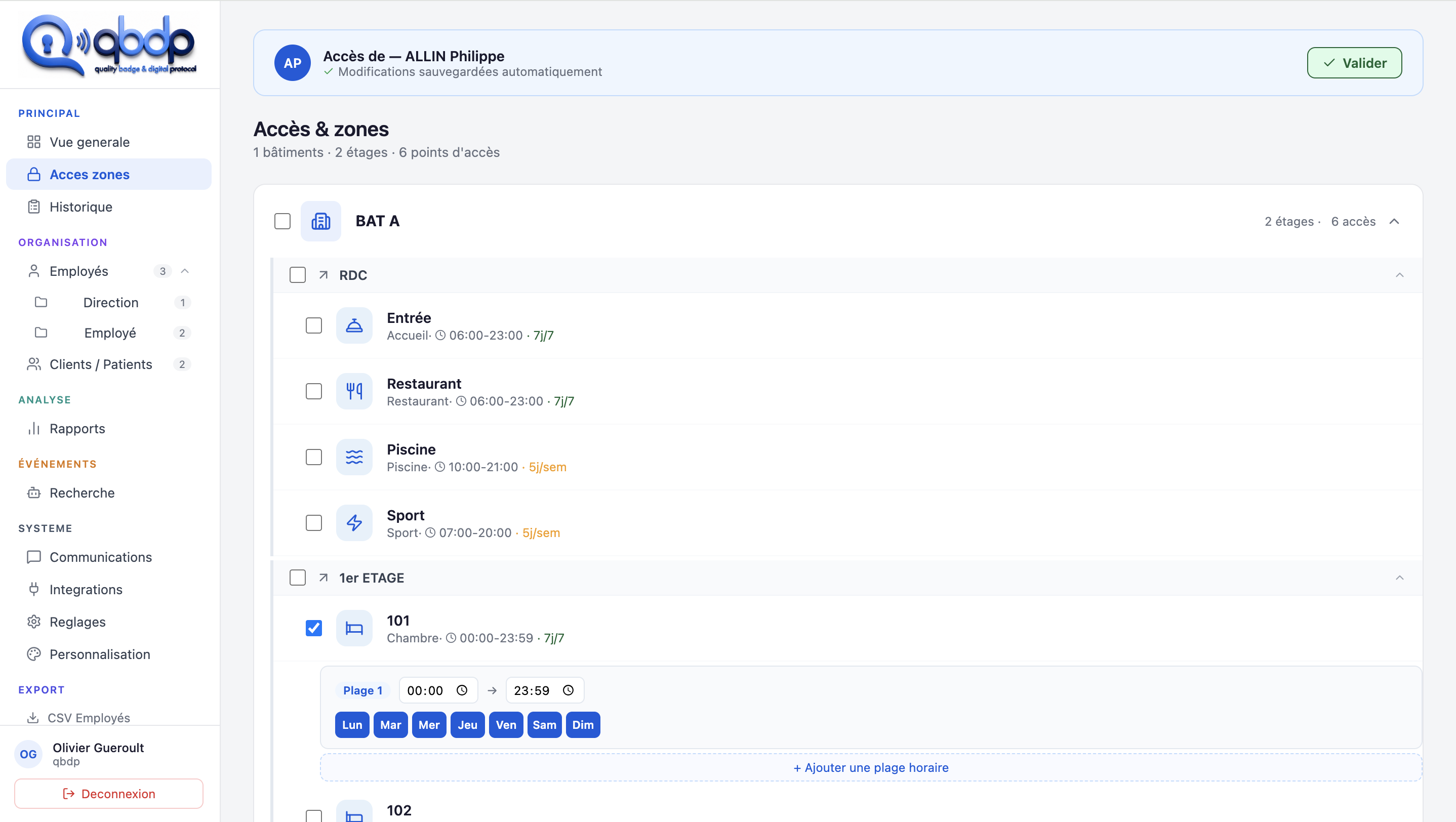Click the Entrée reception bell icon
This screenshot has width=1456, height=822.
(354, 325)
